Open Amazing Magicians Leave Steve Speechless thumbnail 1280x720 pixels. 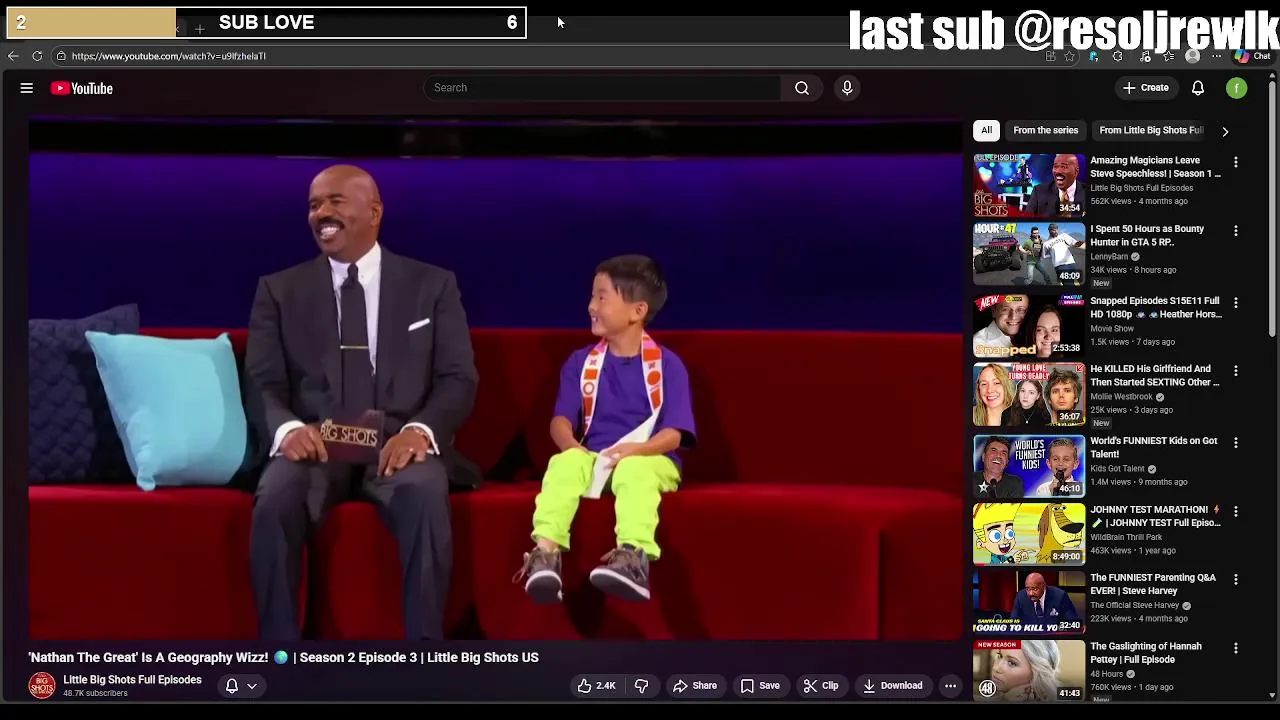click(1029, 185)
